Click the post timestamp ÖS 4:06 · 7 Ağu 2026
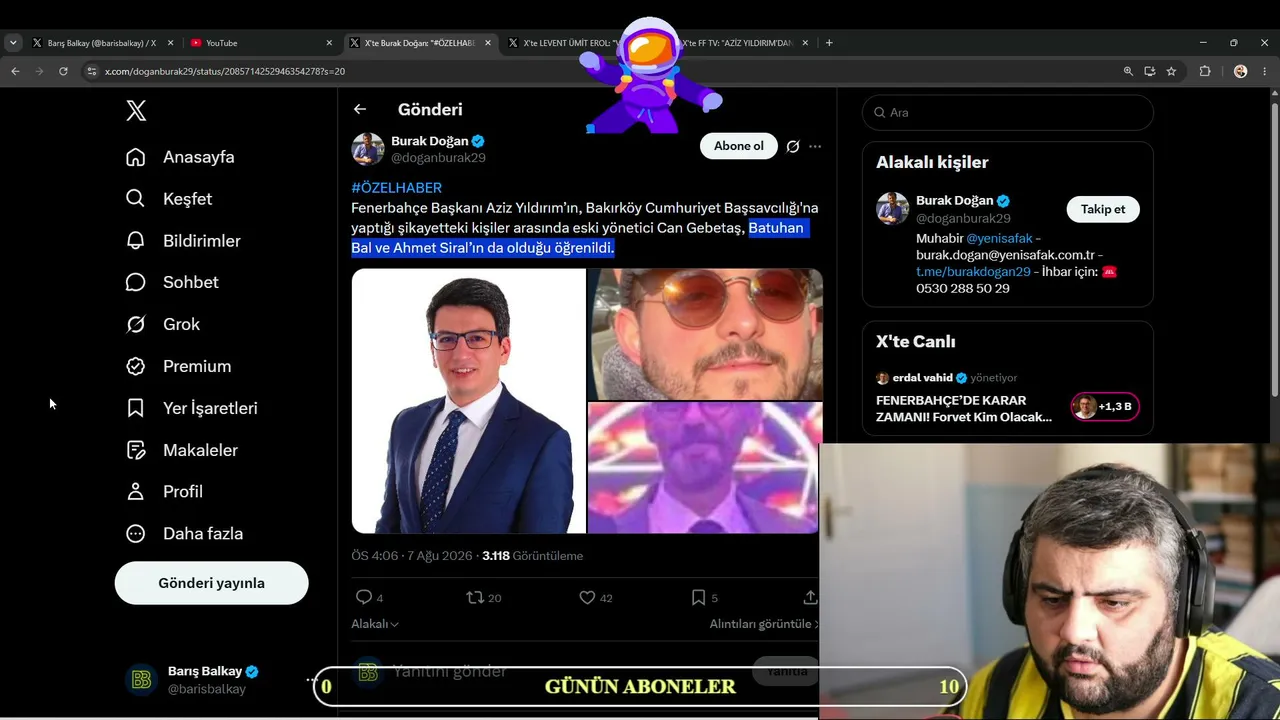 (413, 555)
